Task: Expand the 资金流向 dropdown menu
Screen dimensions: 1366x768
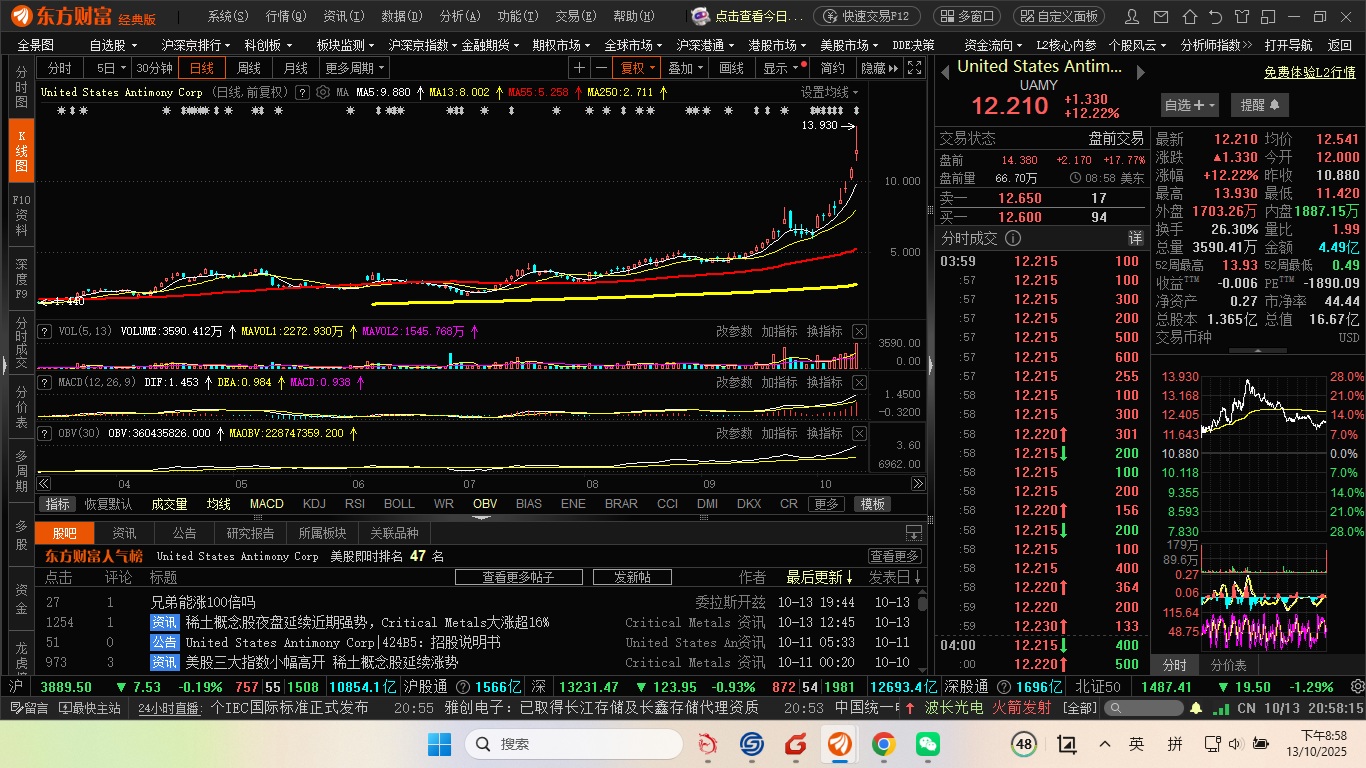Action: (993, 45)
